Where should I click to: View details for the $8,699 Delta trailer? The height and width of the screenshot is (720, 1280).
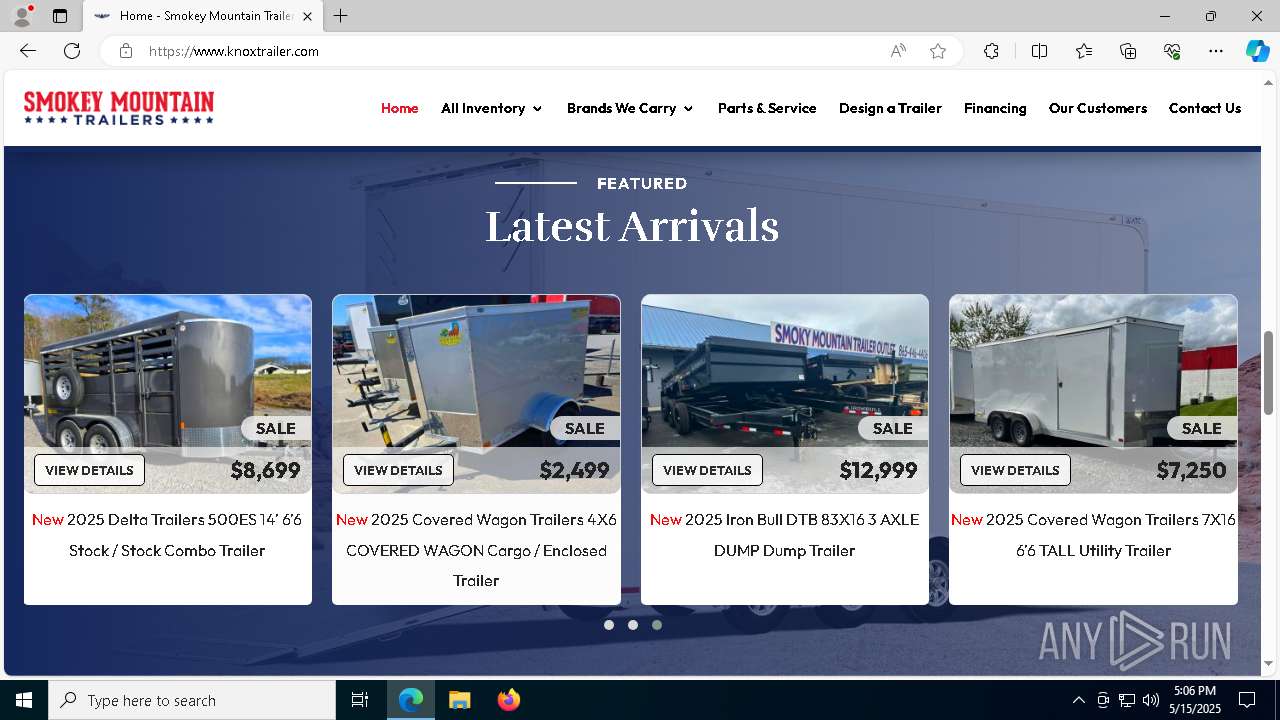click(x=89, y=470)
